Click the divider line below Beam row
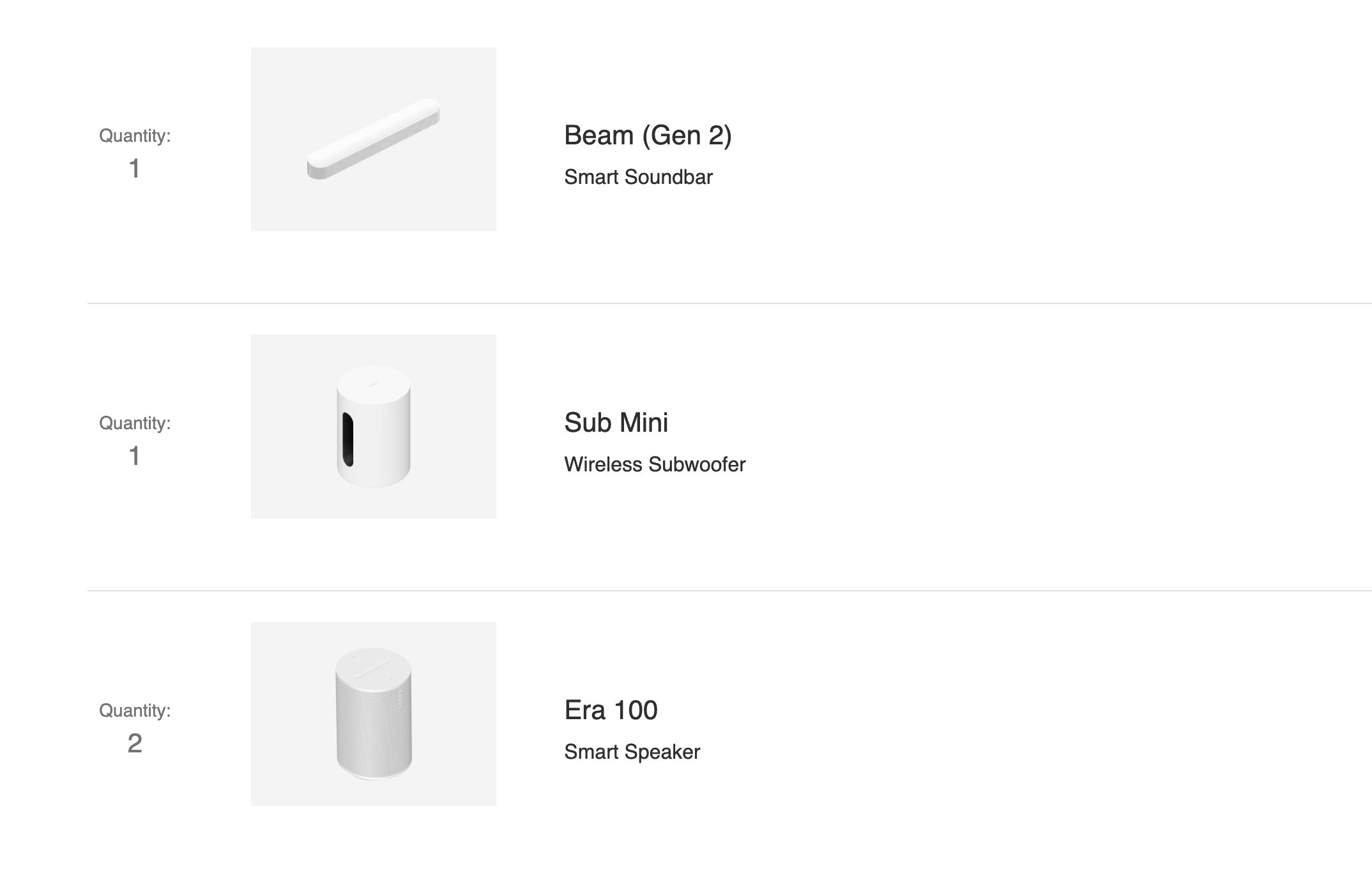The width and height of the screenshot is (1372, 875). tap(729, 303)
